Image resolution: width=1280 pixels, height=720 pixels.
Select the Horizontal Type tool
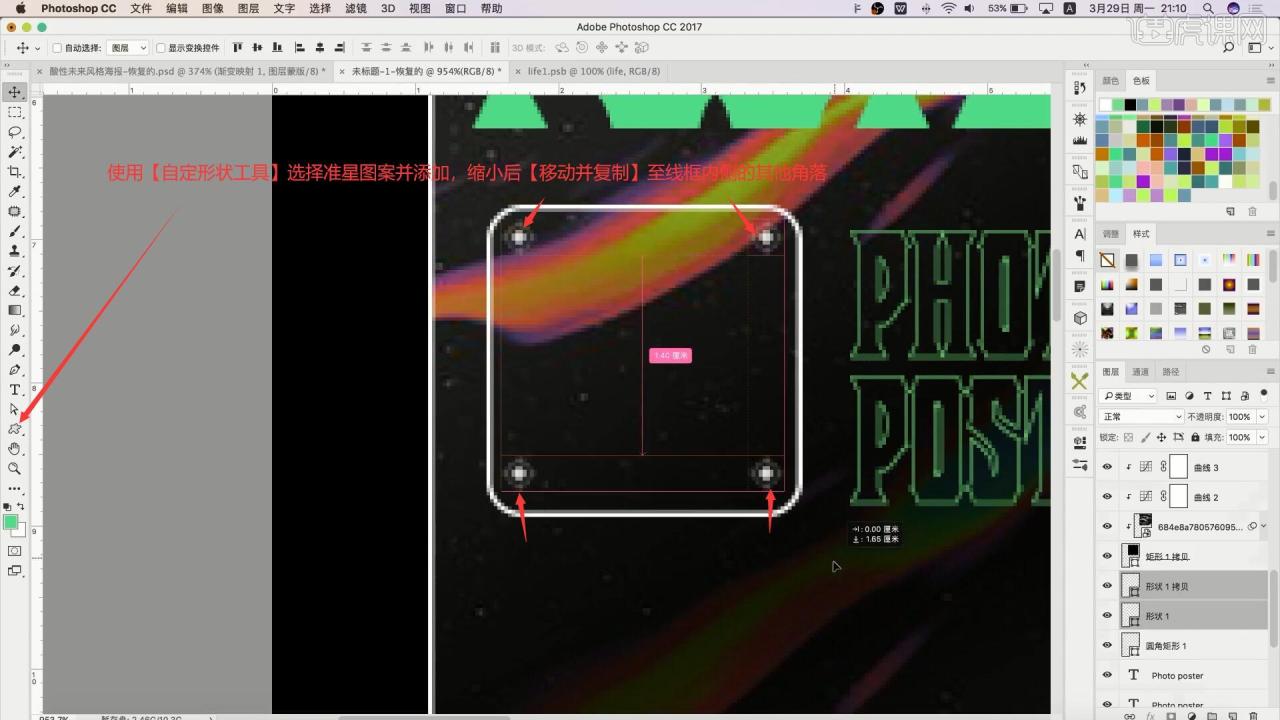tap(15, 389)
